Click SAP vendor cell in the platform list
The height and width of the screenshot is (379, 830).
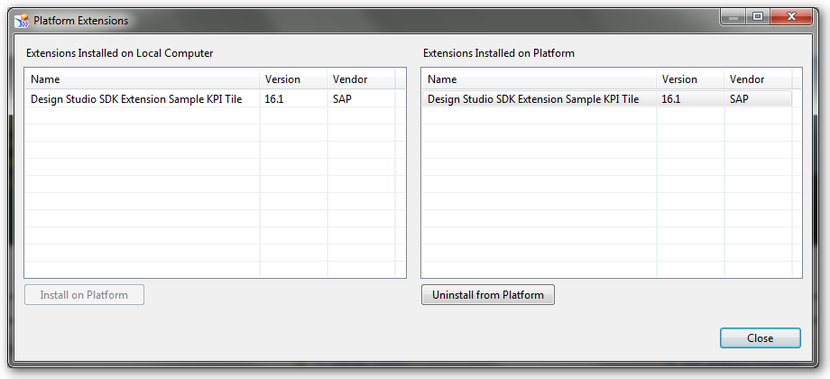coord(739,99)
